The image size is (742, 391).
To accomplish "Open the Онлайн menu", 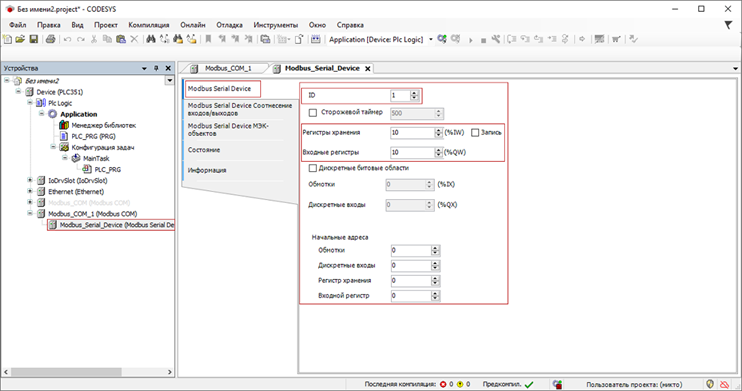I will (x=193, y=25).
